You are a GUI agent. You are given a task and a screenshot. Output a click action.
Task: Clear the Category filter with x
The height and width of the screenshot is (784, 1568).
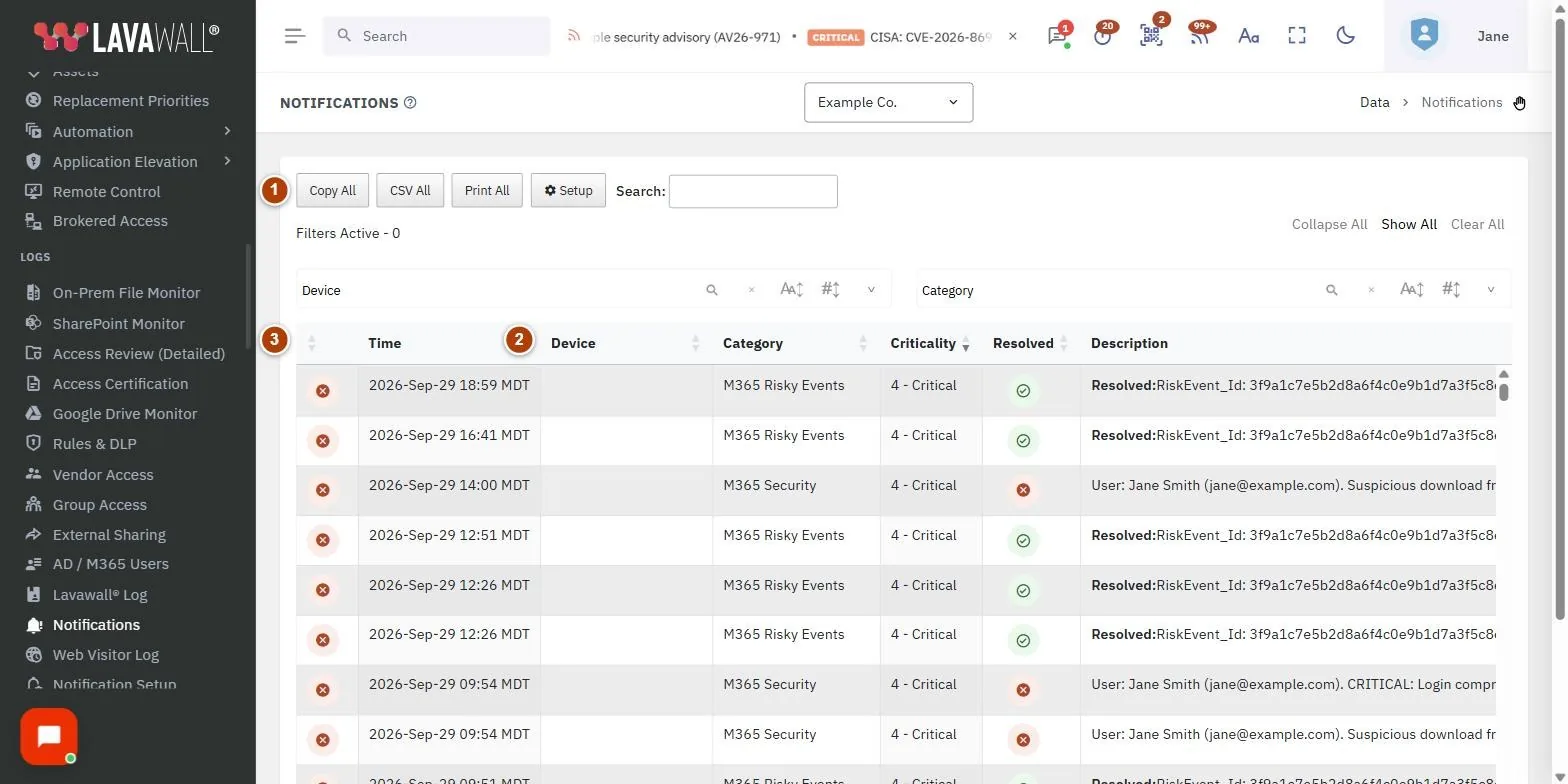1371,290
